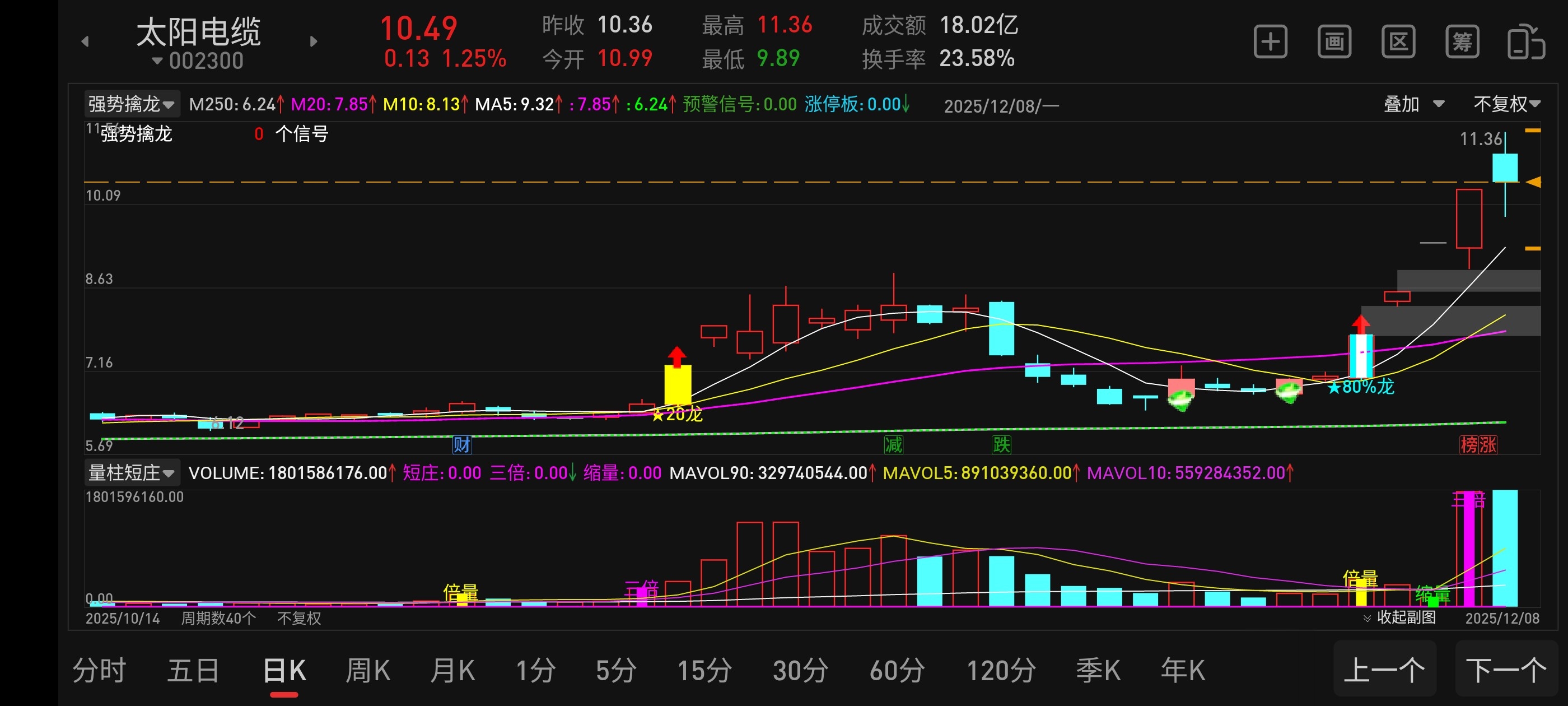This screenshot has height=706, width=1568.
Task: Switch to the 周K tab
Action: coord(368,671)
